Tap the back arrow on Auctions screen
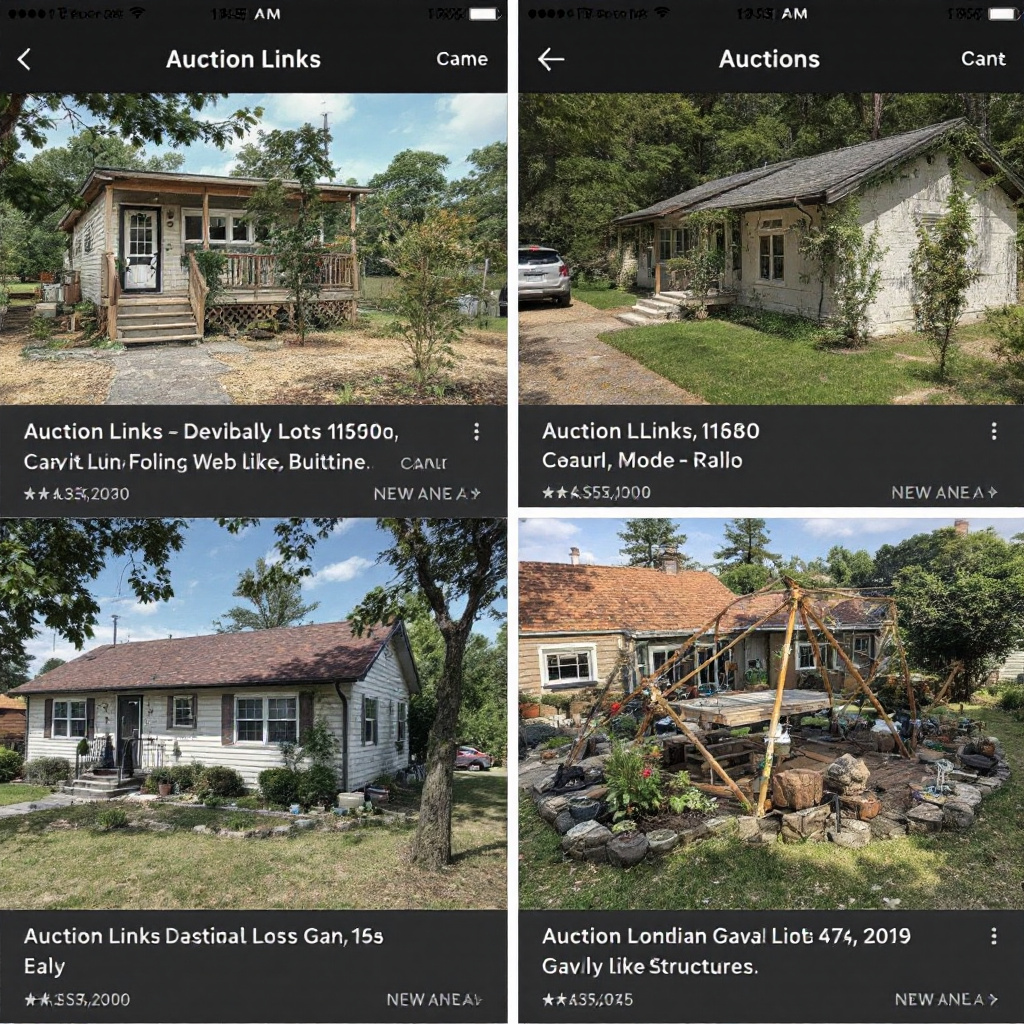This screenshot has width=1024, height=1024. 551,59
